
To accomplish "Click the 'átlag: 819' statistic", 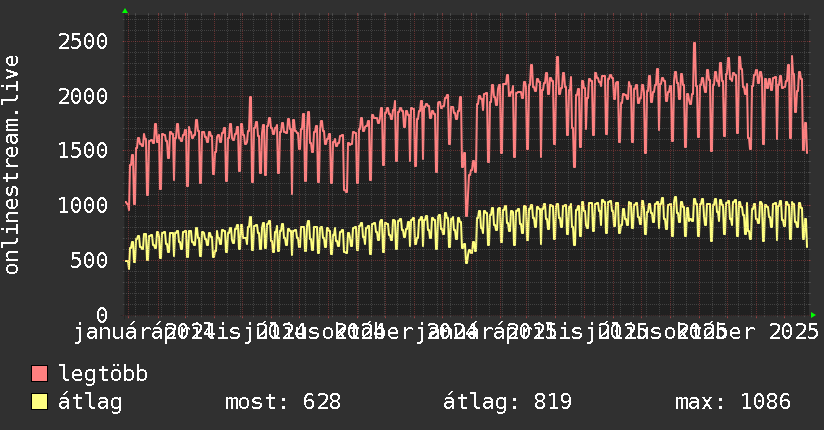I will pyautogui.click(x=507, y=402).
